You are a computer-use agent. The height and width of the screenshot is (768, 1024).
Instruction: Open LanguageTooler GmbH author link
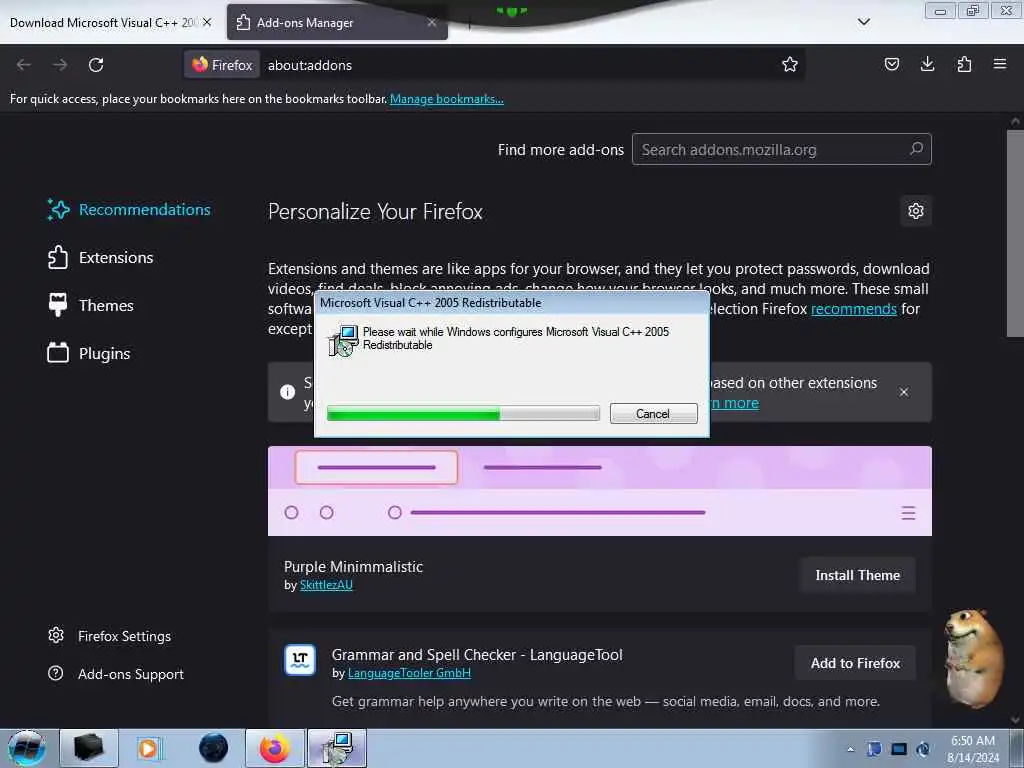[409, 673]
